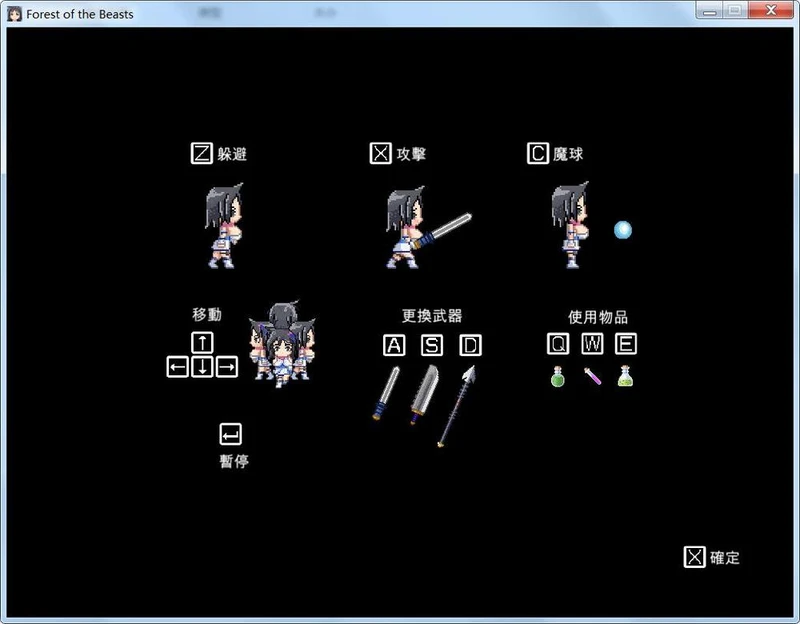The width and height of the screenshot is (800, 624).
Task: Click the X key icon beside 攻擊
Action: tap(380, 153)
